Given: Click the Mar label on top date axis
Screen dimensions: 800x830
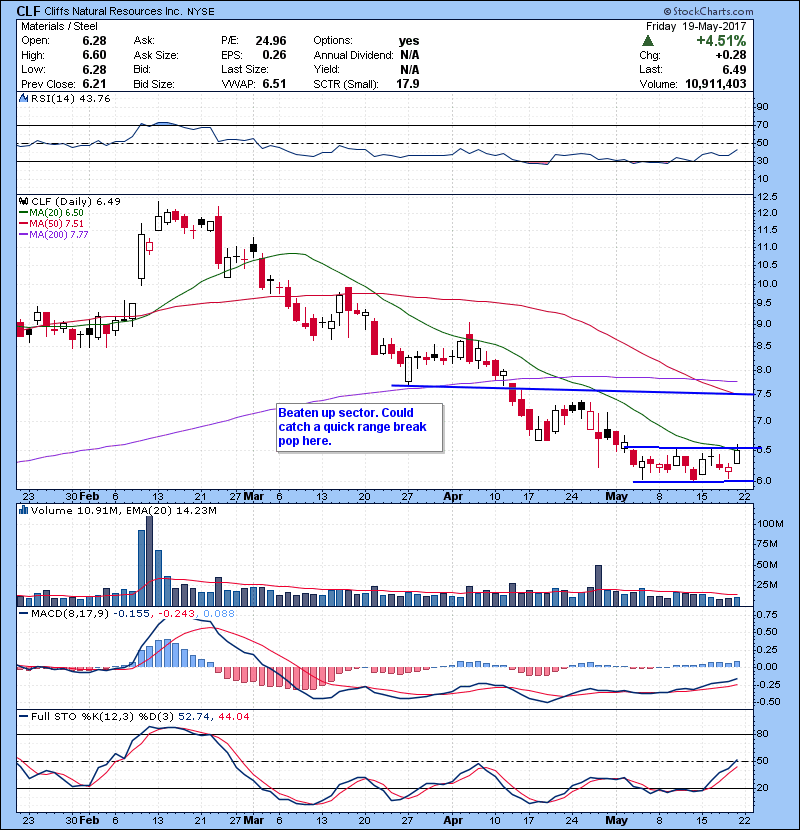Looking at the screenshot, I should click(254, 497).
